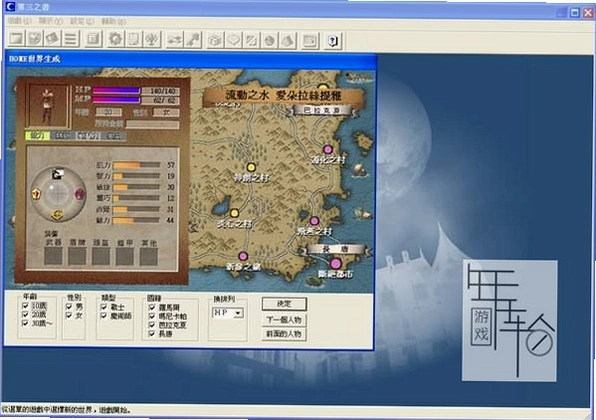This screenshot has width=596, height=420.
Task: Select the green 能力 tab in character panel
Action: coord(38,136)
